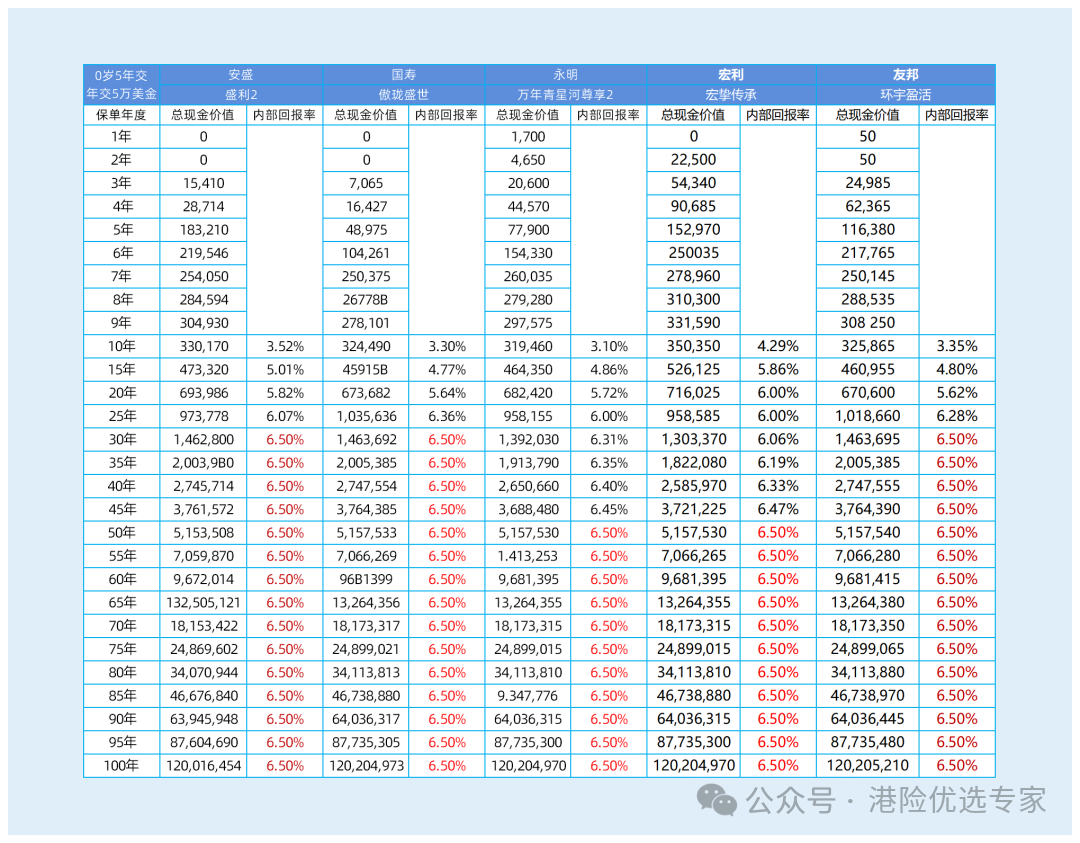Viewport: 1080px width, 843px height.
Task: Click the rate '6.19%'
Action: [778, 463]
